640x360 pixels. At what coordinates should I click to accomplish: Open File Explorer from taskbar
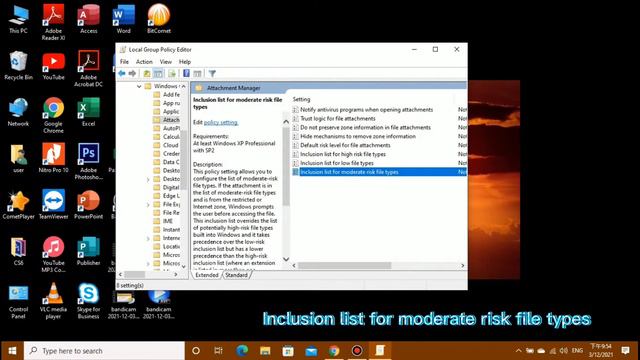[265, 351]
